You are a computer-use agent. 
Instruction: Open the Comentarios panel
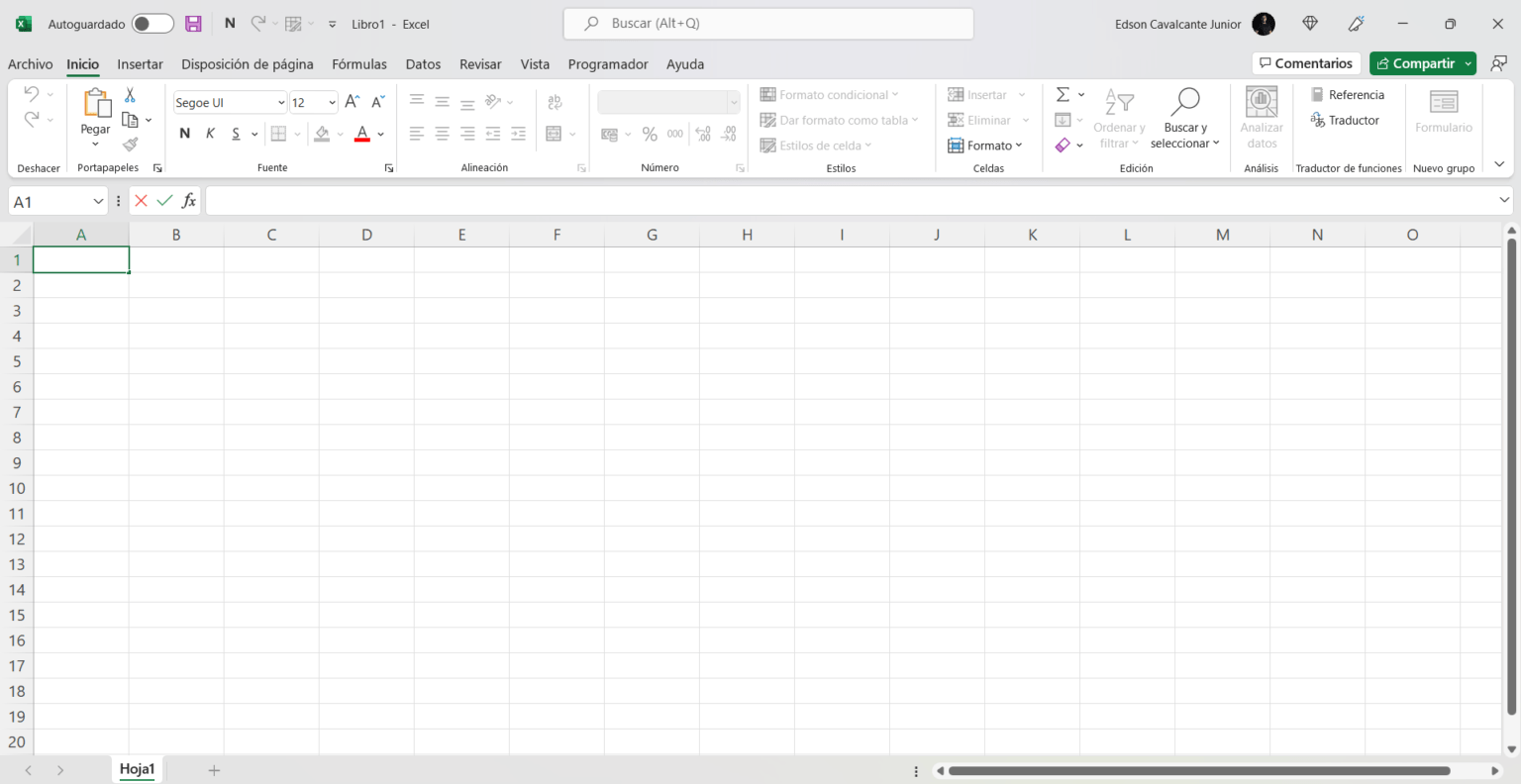tap(1305, 62)
